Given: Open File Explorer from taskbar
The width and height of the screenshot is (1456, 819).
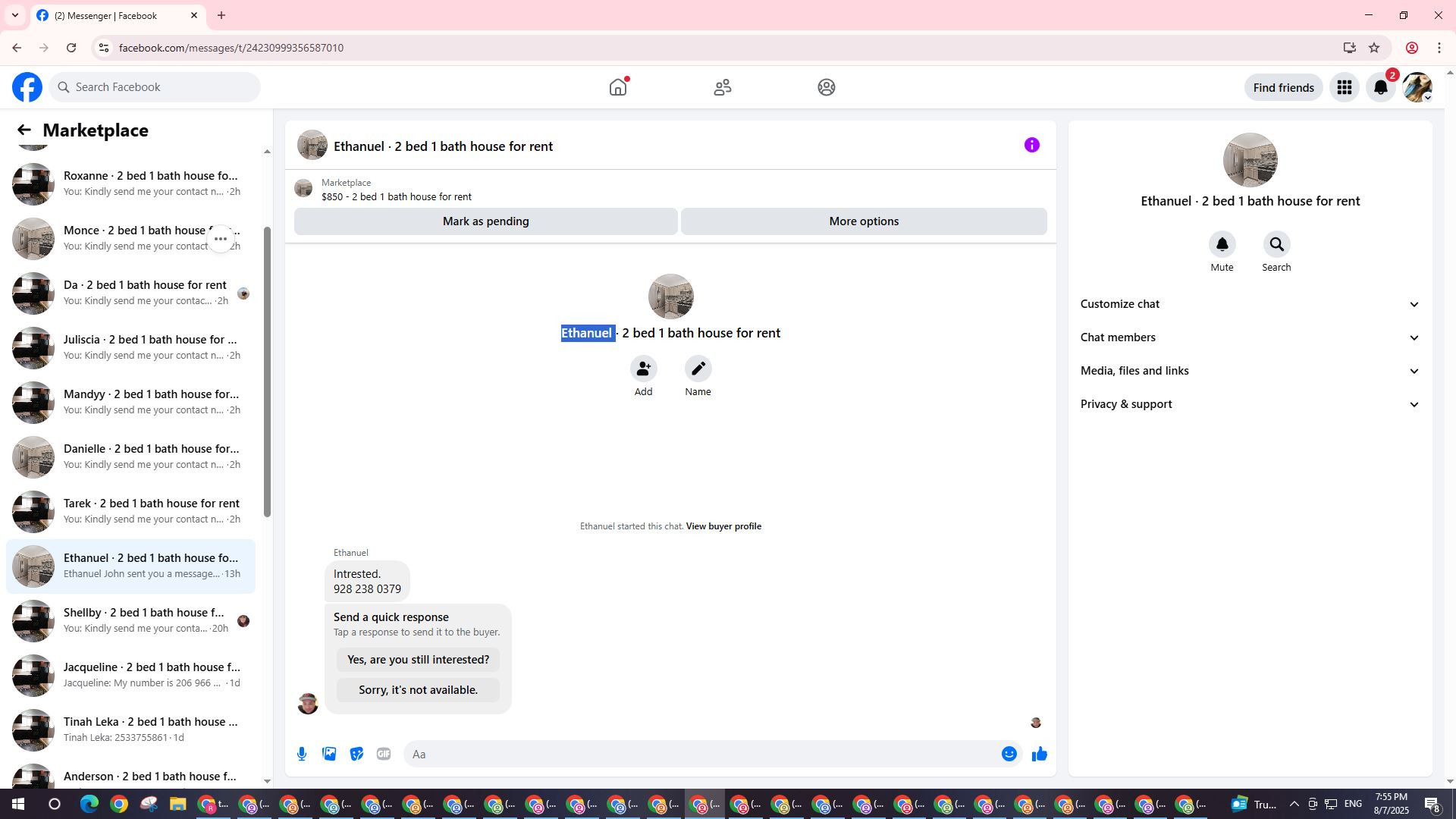Looking at the screenshot, I should tap(177, 804).
